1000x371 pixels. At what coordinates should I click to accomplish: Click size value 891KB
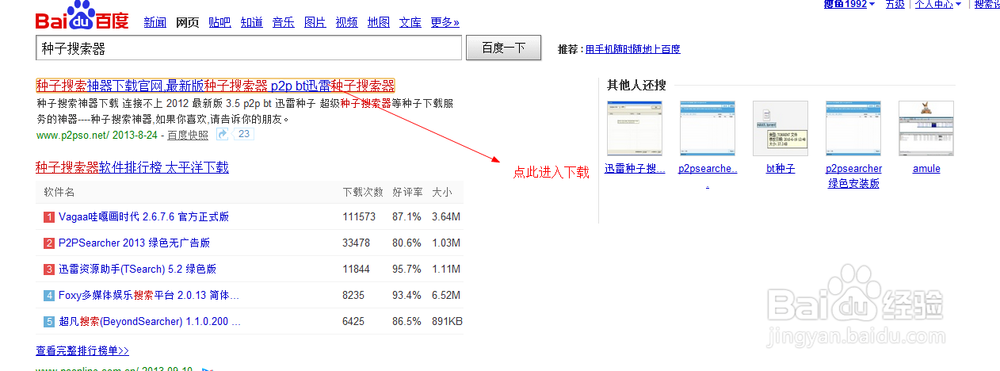click(x=447, y=321)
